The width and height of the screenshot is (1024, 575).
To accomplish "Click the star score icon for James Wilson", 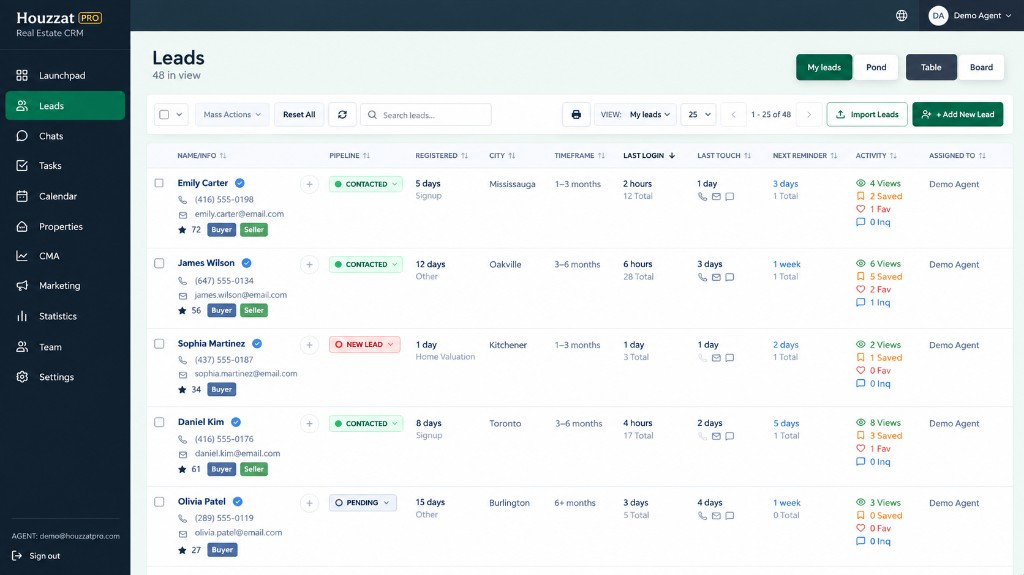I will pos(182,310).
